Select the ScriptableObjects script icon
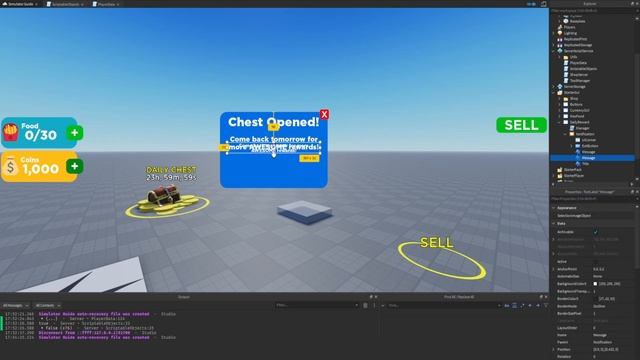 (566, 69)
